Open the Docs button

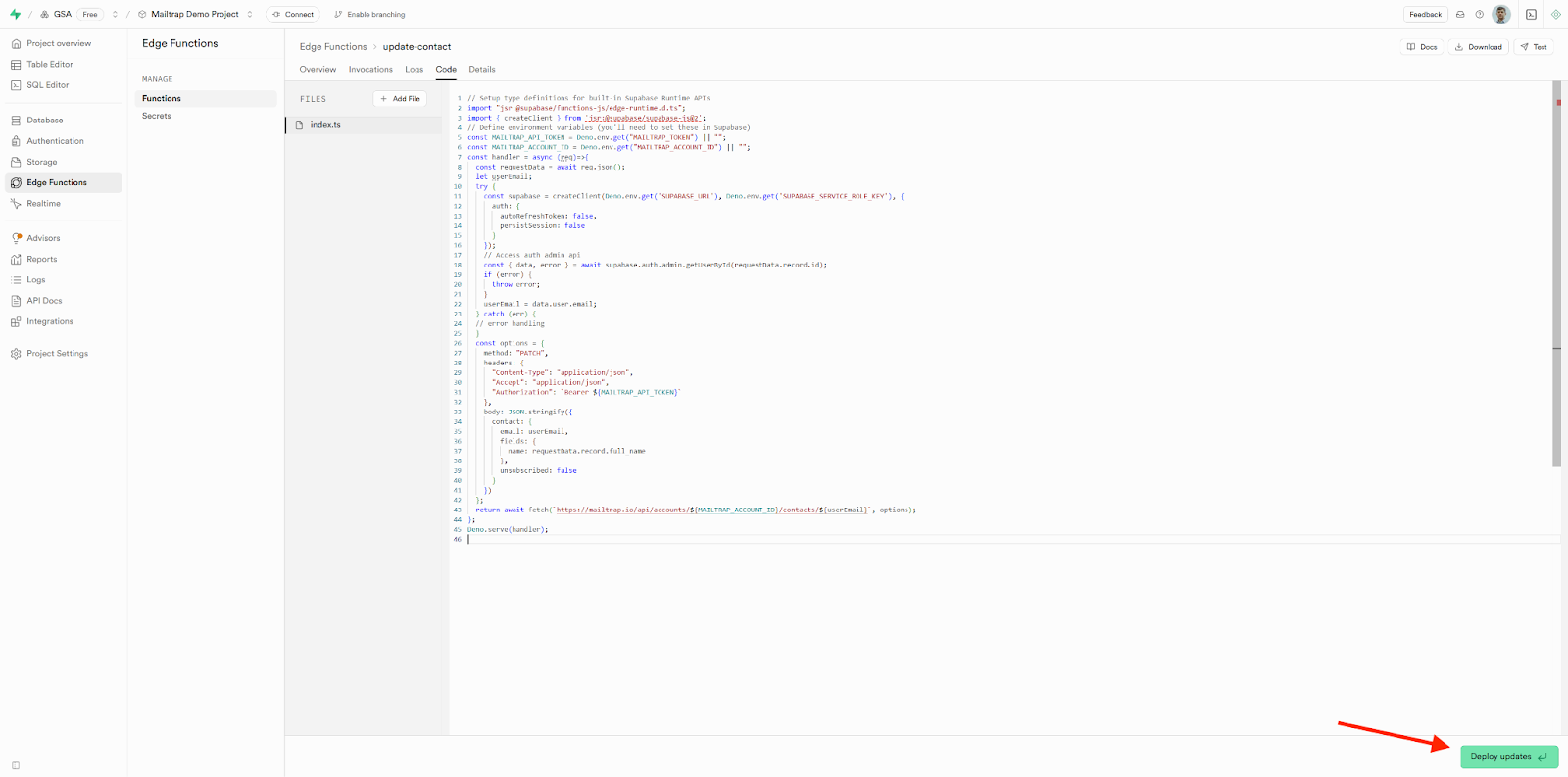[x=1422, y=47]
